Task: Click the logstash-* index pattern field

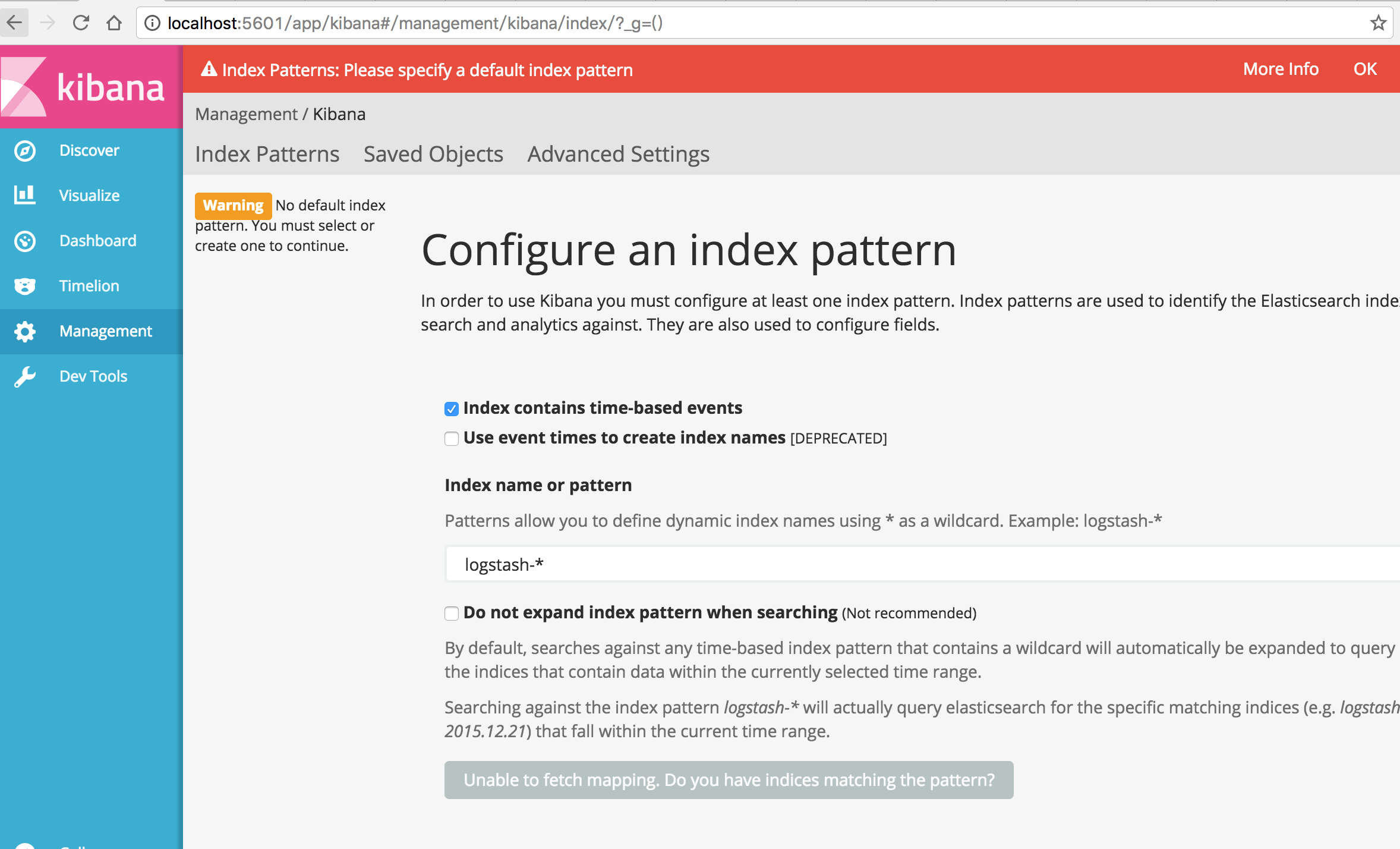Action: [891, 564]
